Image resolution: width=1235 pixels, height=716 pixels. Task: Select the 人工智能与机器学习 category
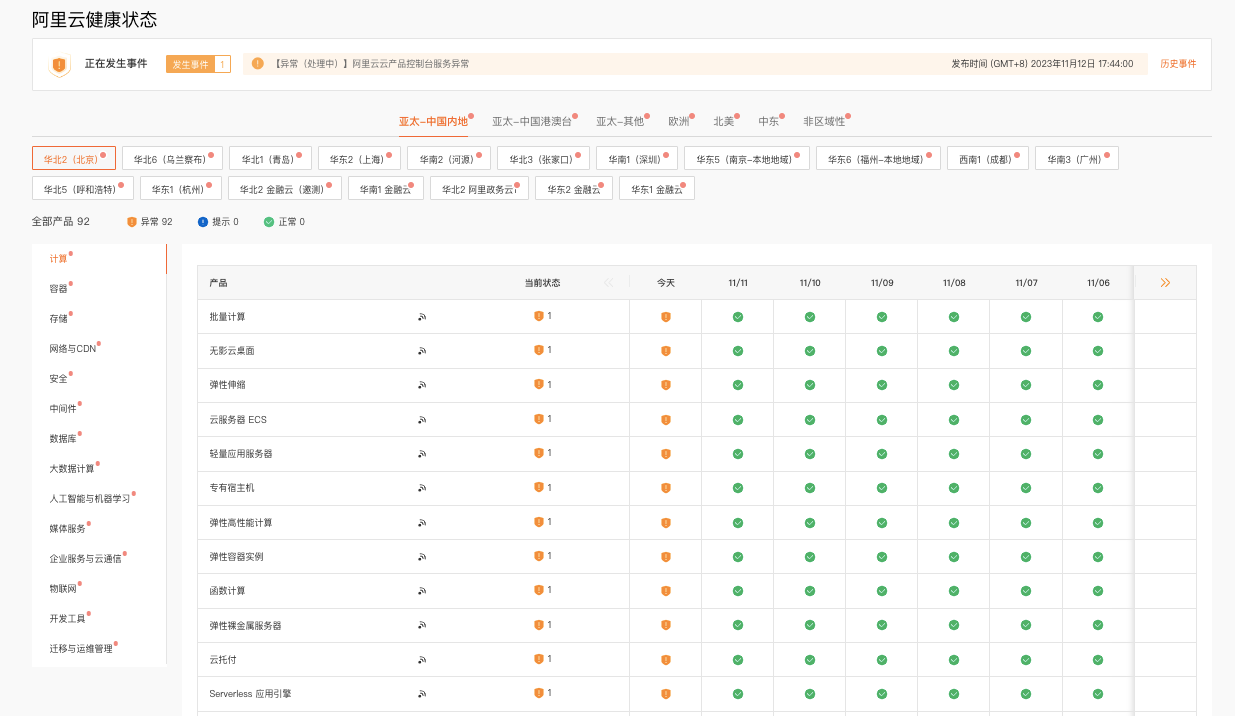point(90,499)
